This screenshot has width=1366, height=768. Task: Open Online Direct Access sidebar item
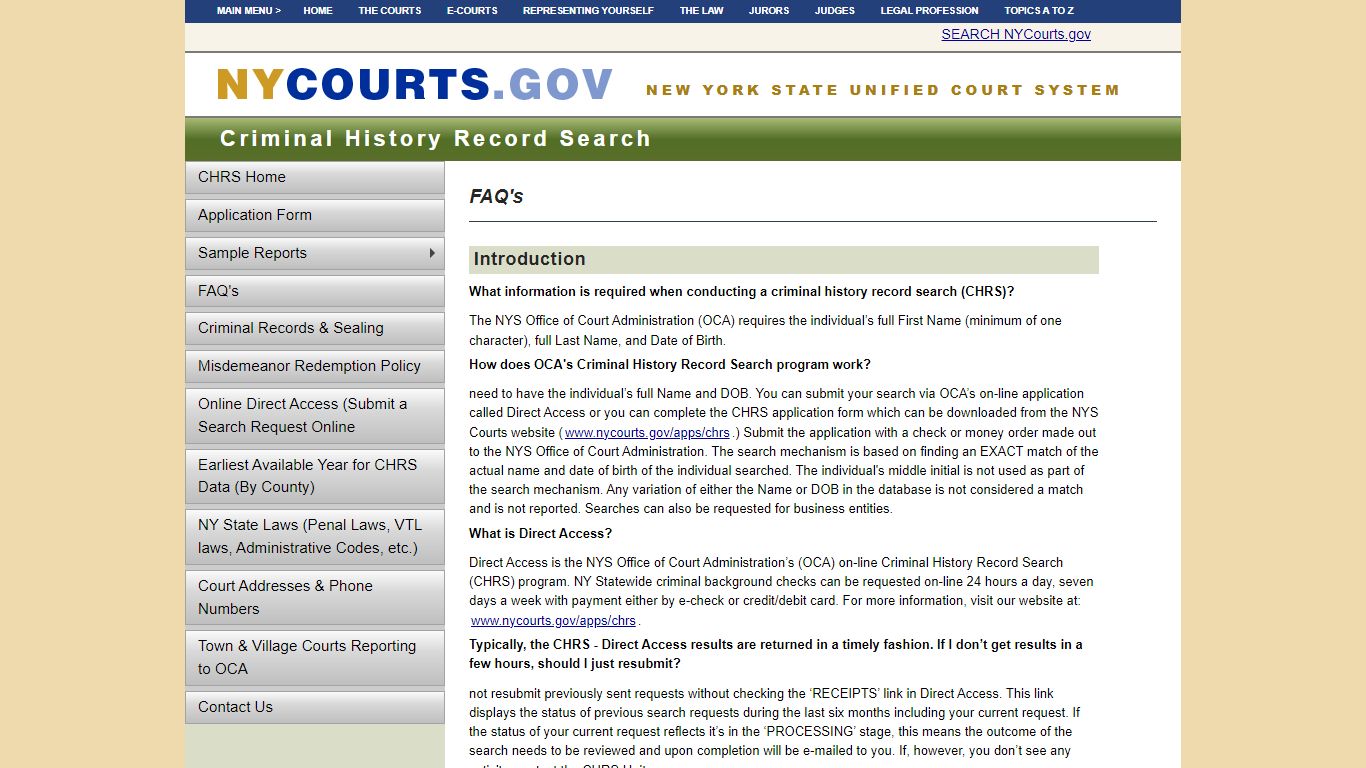point(315,415)
